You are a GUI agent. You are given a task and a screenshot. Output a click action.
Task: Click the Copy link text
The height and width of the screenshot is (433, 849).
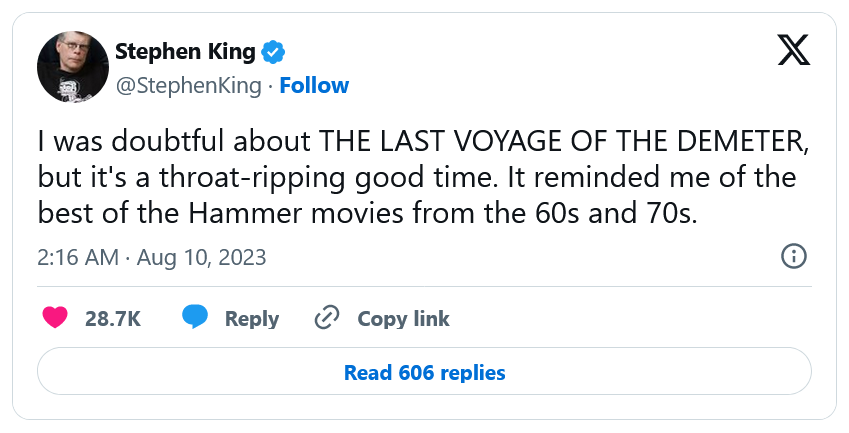[403, 319]
